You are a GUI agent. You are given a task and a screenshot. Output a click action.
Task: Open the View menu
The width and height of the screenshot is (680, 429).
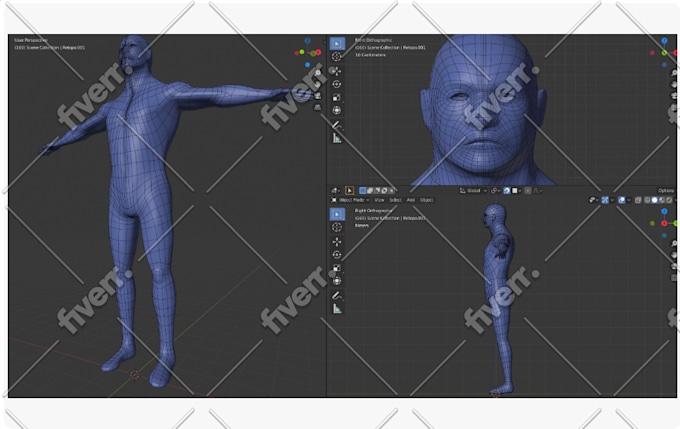tap(379, 200)
